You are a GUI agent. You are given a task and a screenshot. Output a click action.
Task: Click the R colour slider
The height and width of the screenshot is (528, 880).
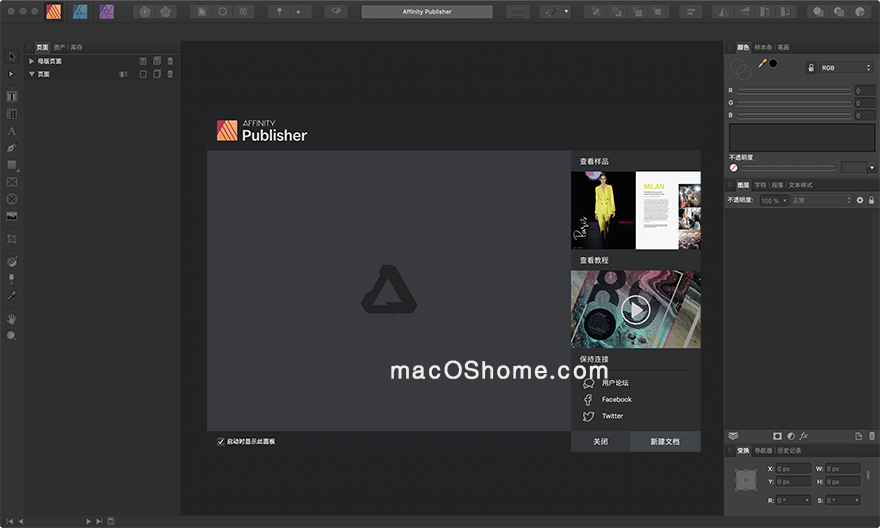794,90
